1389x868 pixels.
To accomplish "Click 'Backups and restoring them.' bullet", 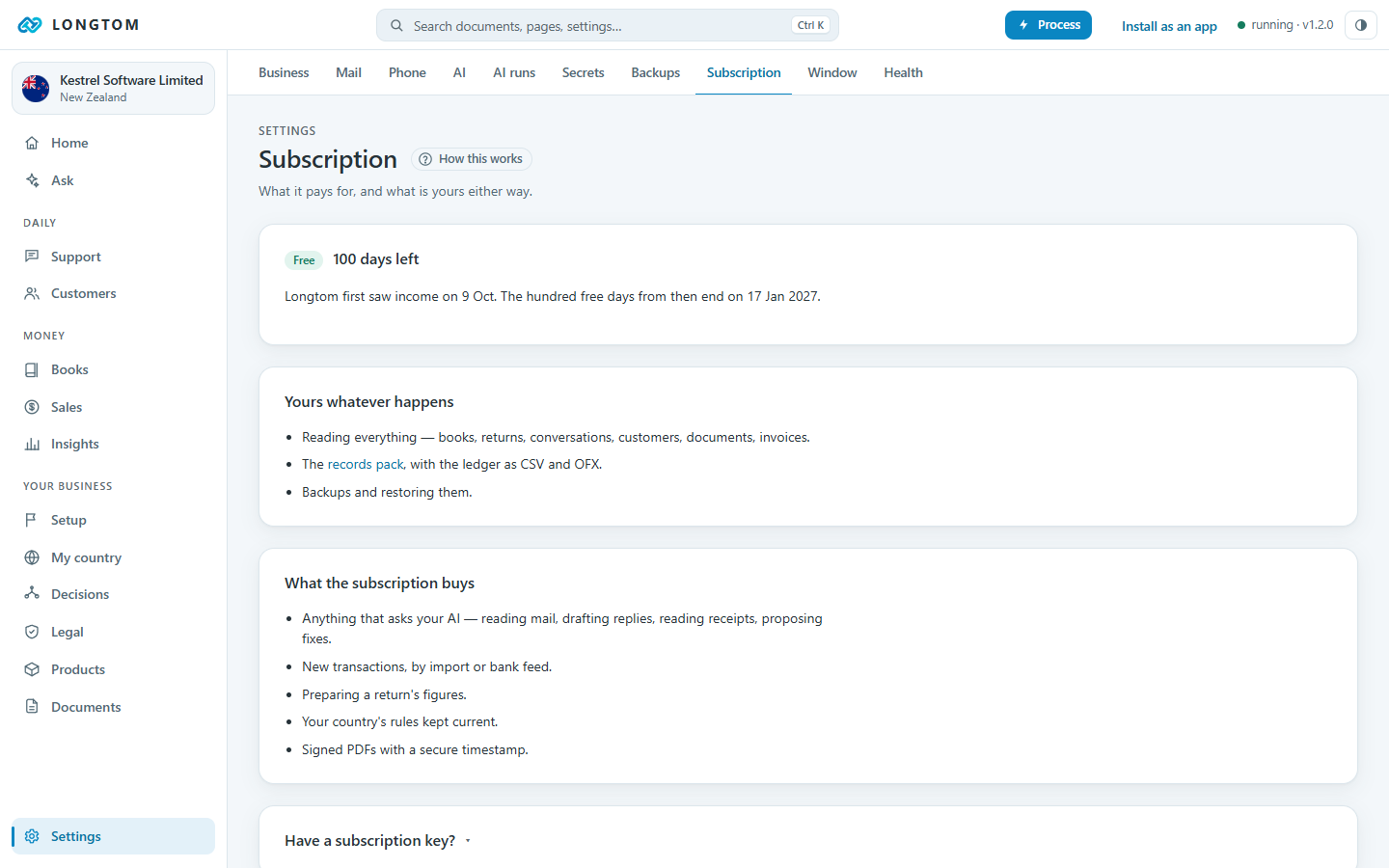I will point(387,492).
